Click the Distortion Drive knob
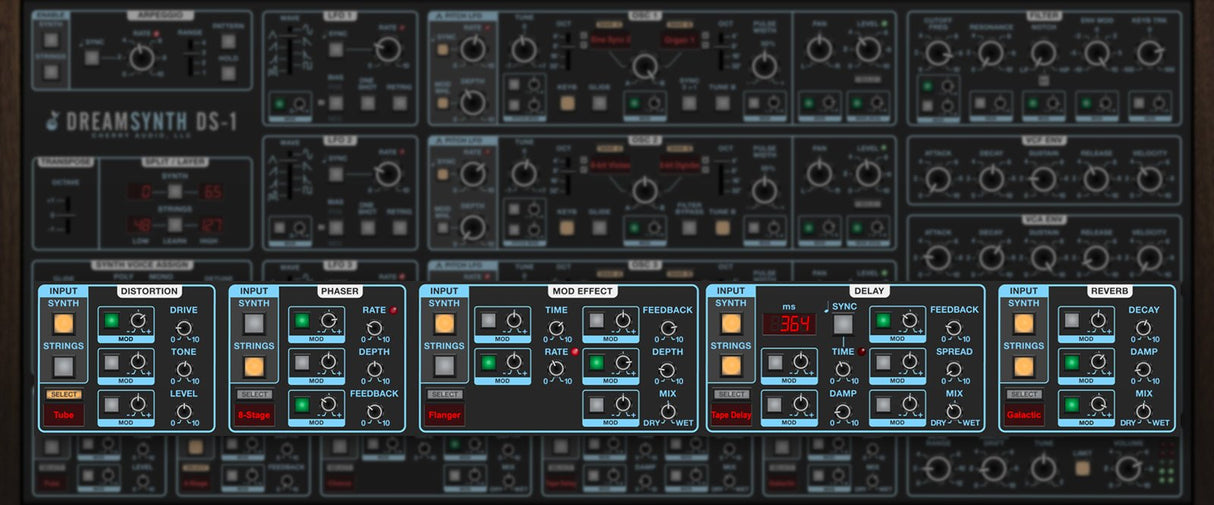The height and width of the screenshot is (505, 1214). click(x=184, y=328)
